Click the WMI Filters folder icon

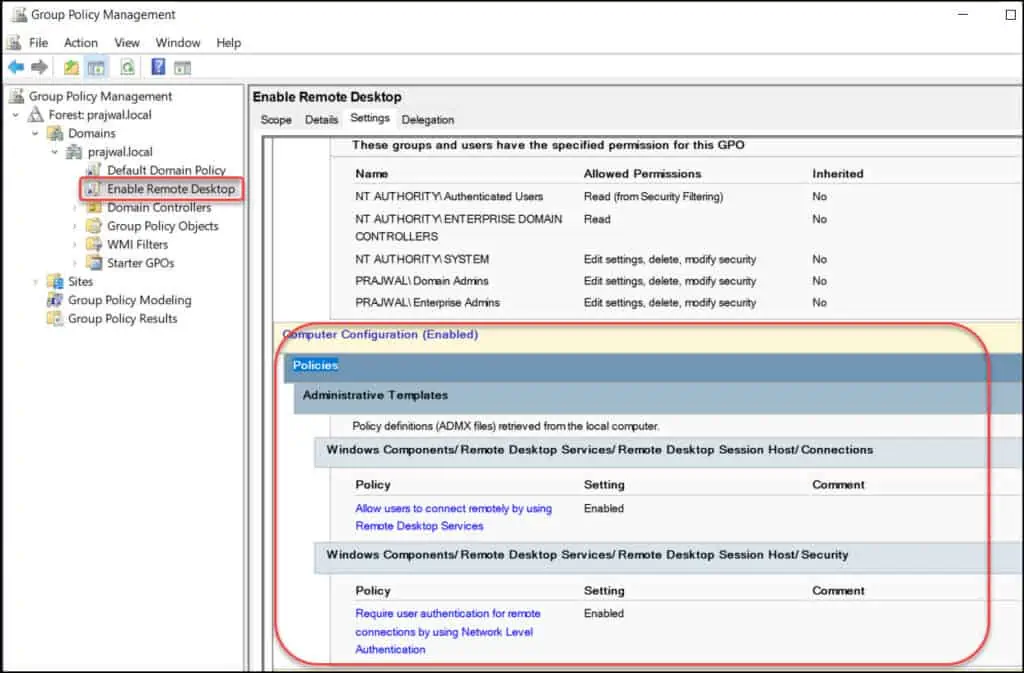tap(94, 244)
